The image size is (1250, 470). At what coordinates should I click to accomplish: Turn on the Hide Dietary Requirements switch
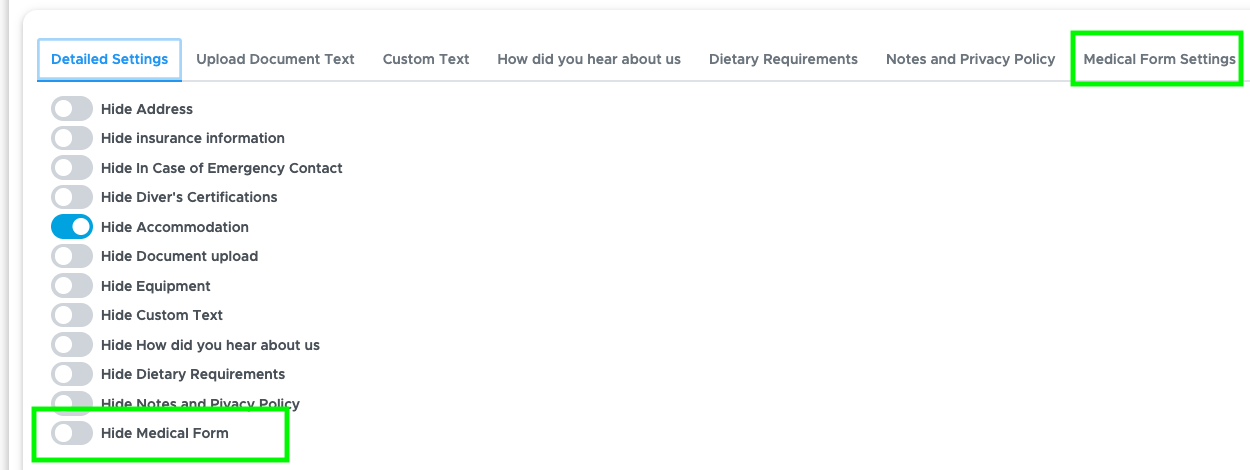[72, 374]
